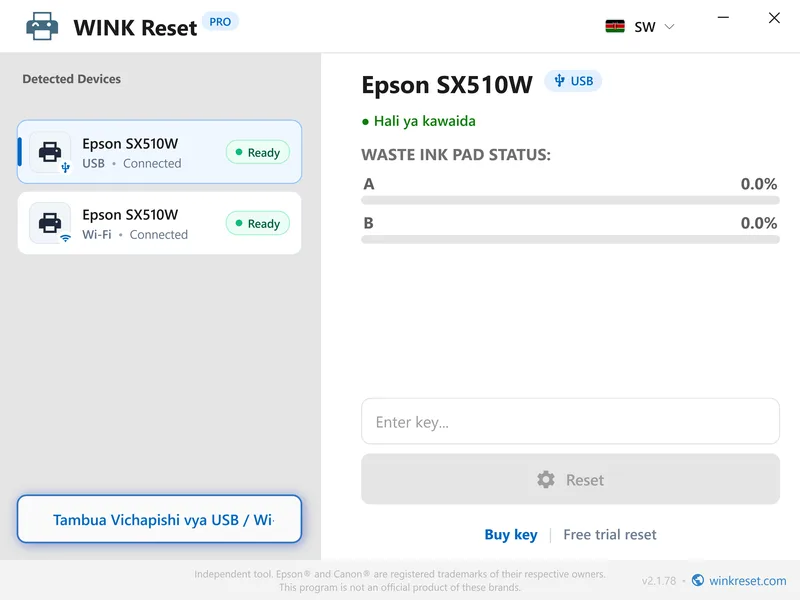Click waste ink pad B progress bar
Viewport: 800px width, 600px height.
(x=570, y=239)
